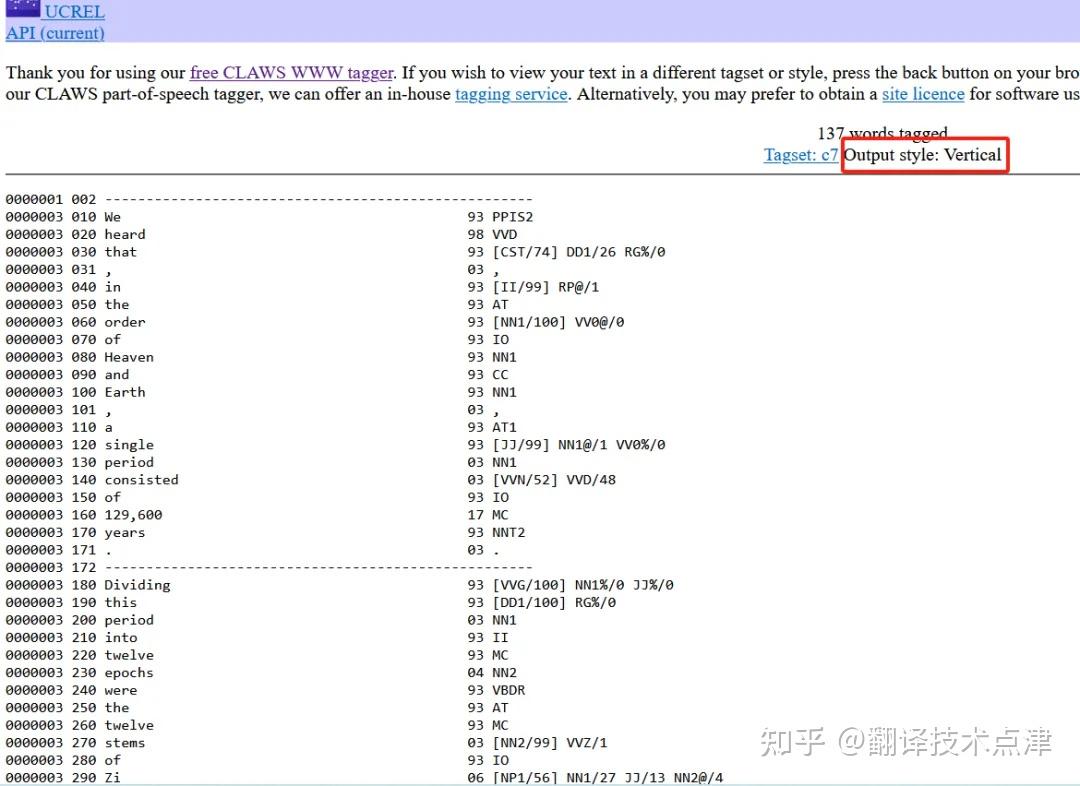This screenshot has height=786, width=1080.
Task: Click the '137 words tagged' text
Action: (x=882, y=133)
